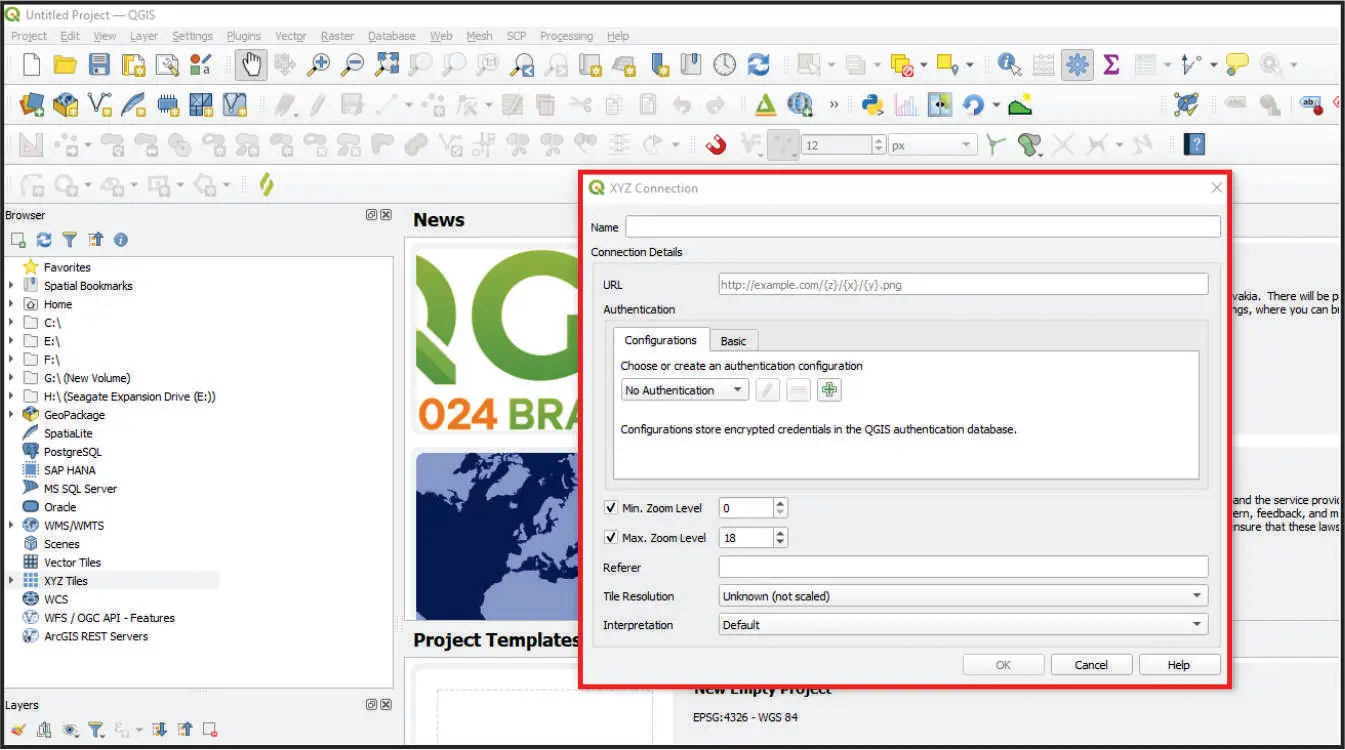This screenshot has height=750, width=1345.
Task: Uncheck the Max. Zoom Level checkbox
Action: [x=611, y=537]
